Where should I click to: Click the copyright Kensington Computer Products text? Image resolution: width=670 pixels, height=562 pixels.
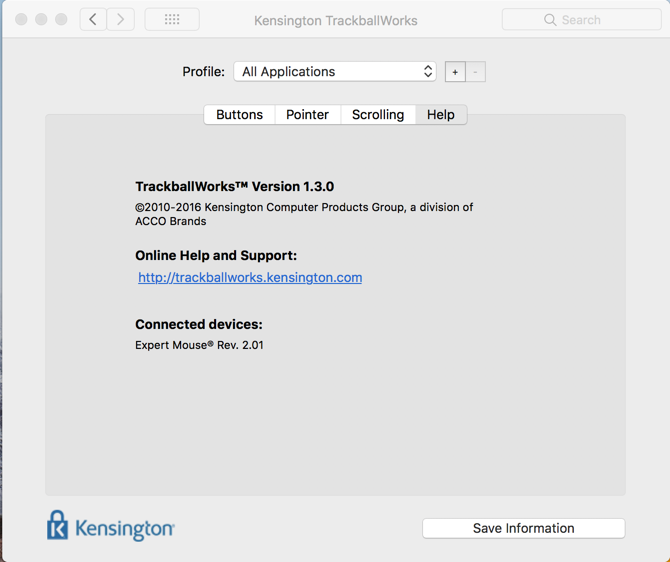click(304, 214)
